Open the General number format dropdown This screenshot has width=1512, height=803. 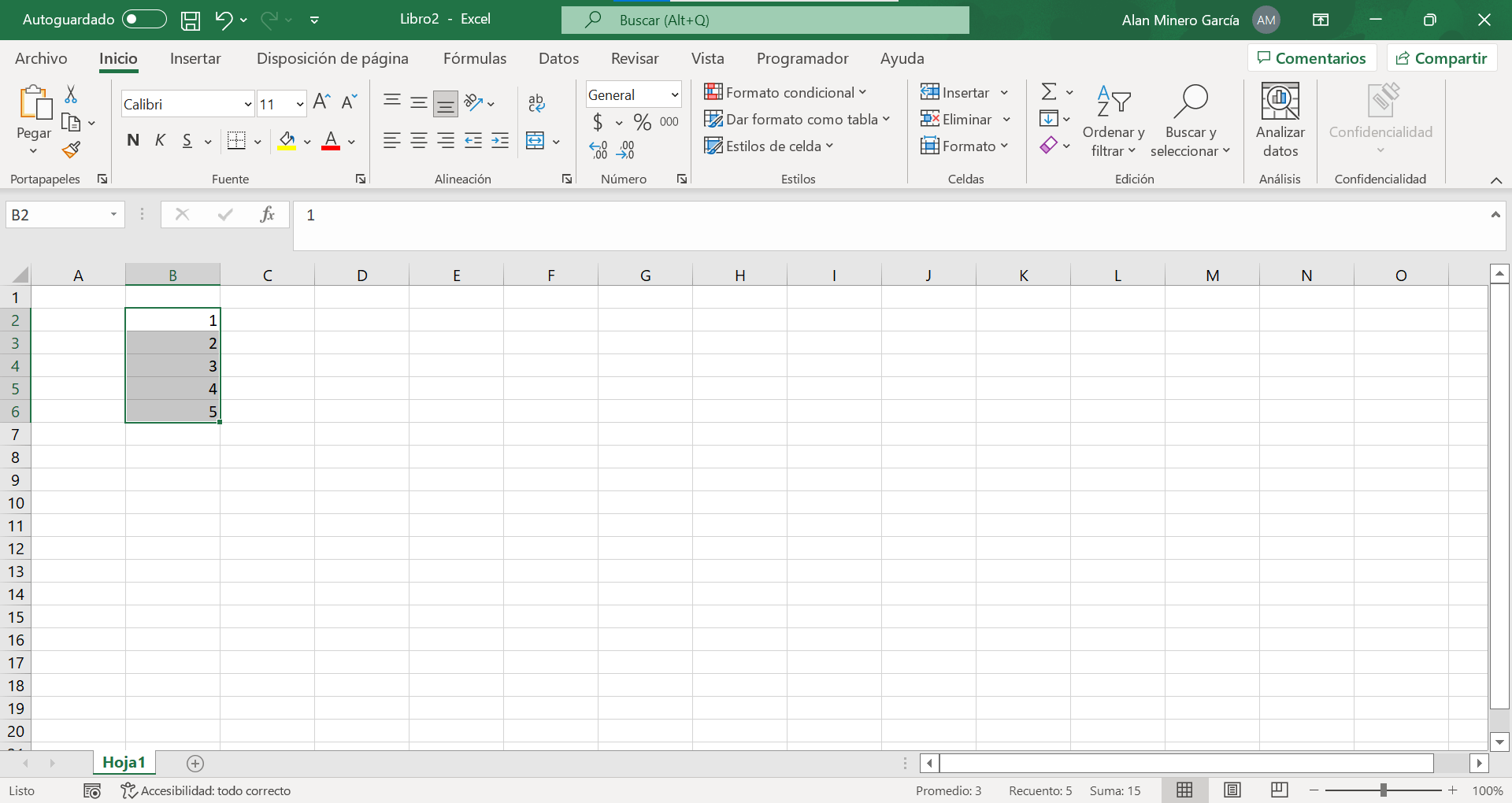tap(674, 95)
